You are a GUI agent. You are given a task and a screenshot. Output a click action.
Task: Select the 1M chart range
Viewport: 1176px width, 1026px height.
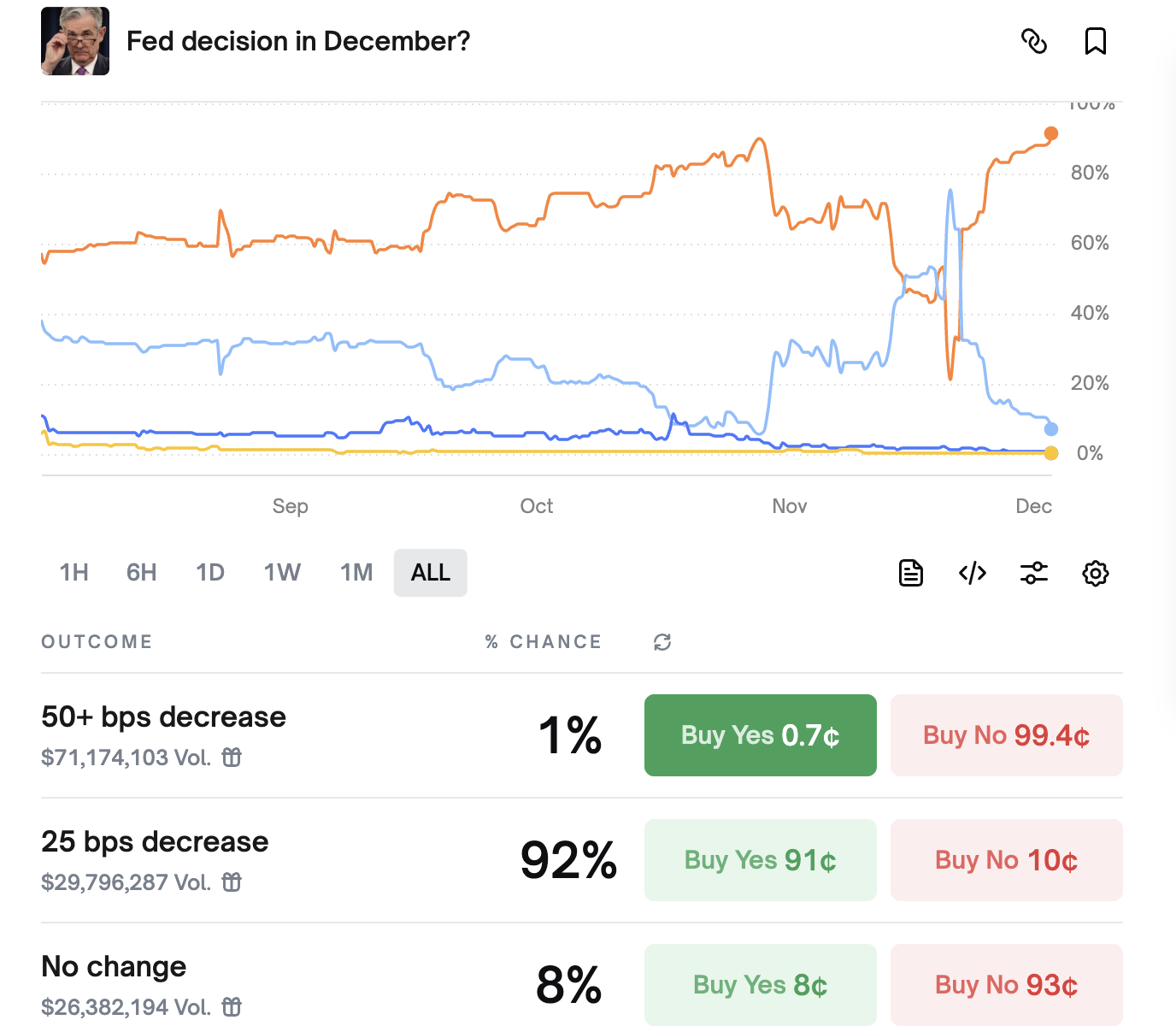click(356, 573)
